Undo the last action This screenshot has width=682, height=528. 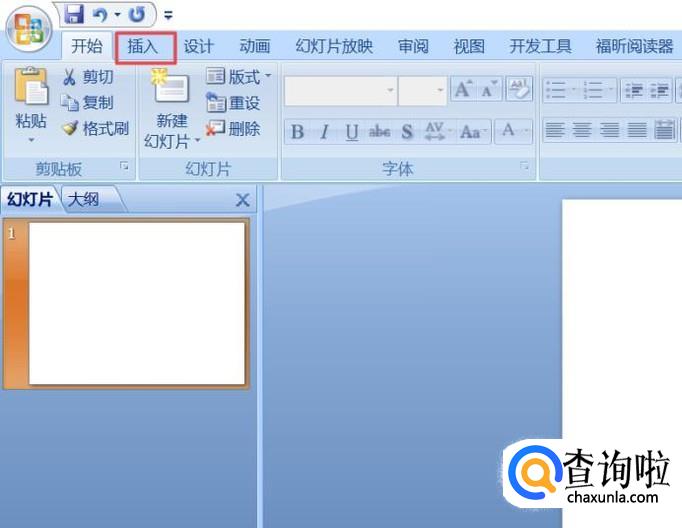[x=100, y=15]
